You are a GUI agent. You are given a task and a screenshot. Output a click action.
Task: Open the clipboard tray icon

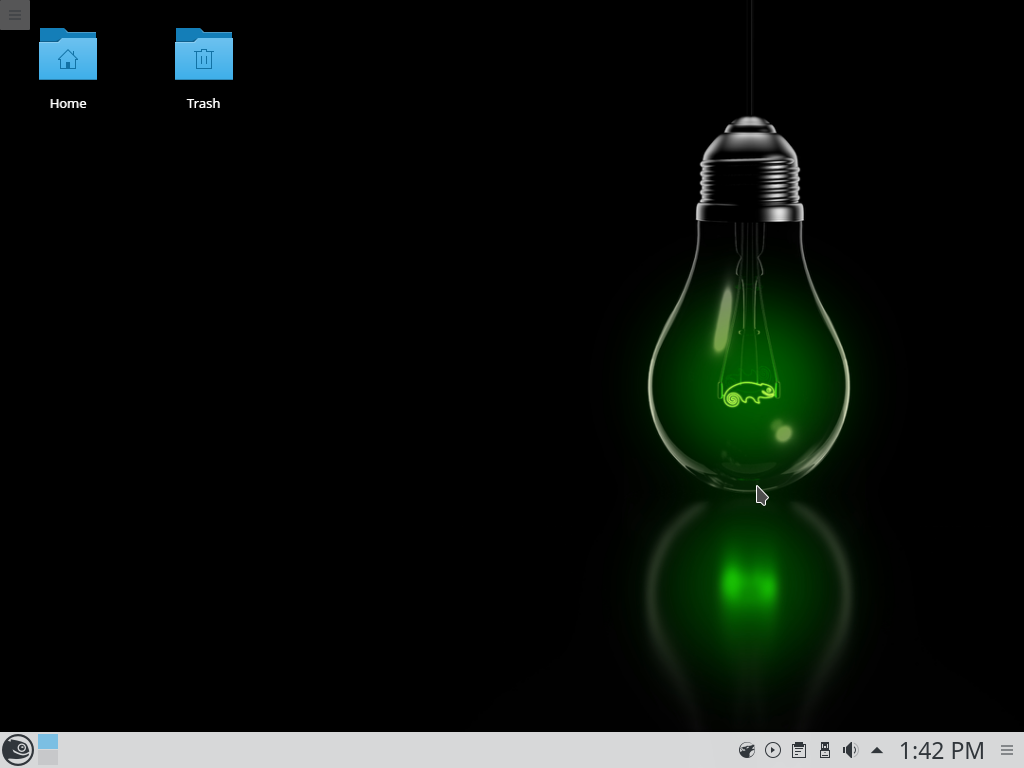click(x=798, y=750)
